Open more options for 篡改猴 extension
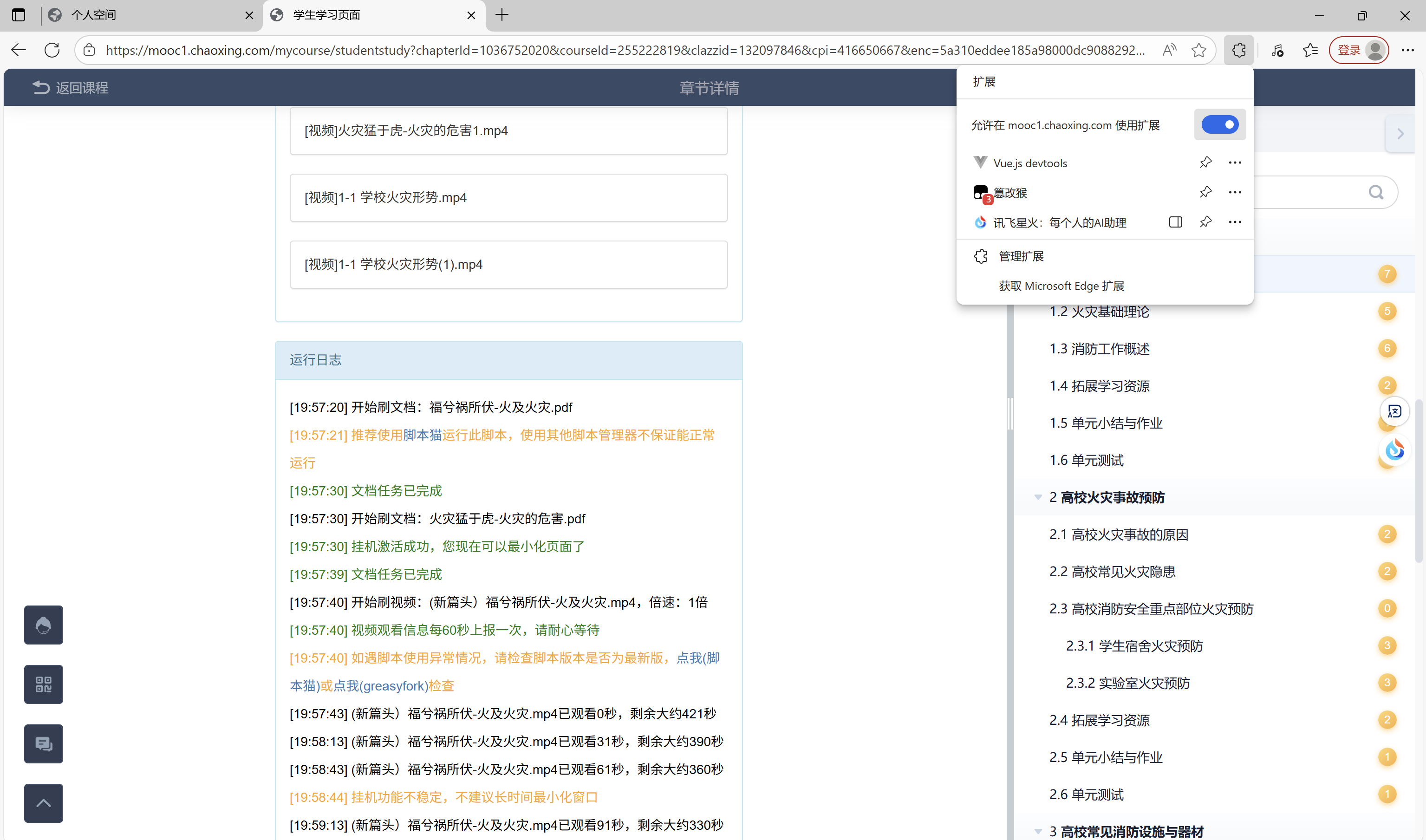Viewport: 1426px width, 840px height. pos(1235,192)
